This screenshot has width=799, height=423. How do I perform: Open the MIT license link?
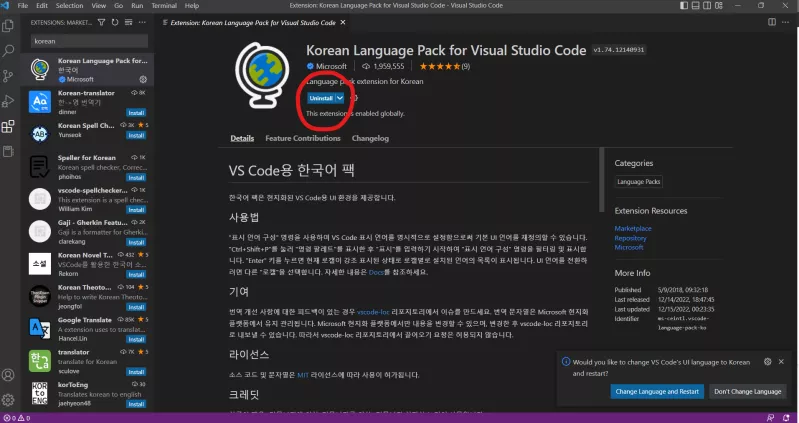click(303, 375)
